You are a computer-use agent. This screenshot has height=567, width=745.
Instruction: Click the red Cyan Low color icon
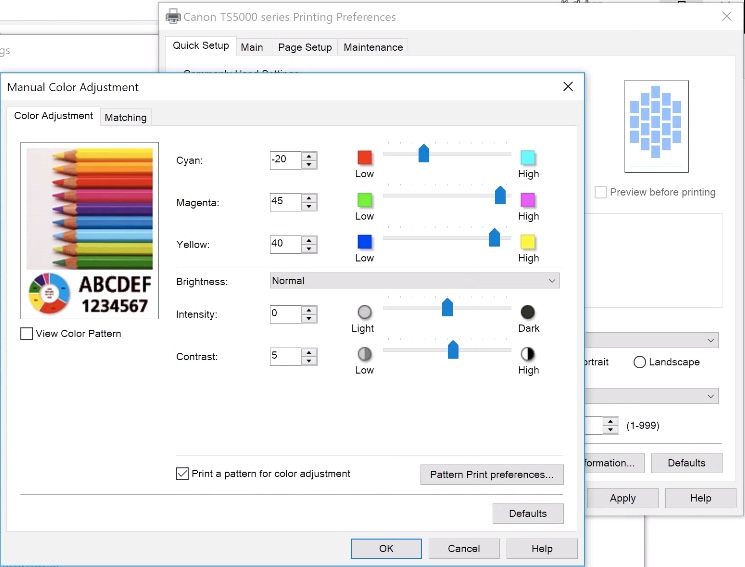[x=364, y=157]
